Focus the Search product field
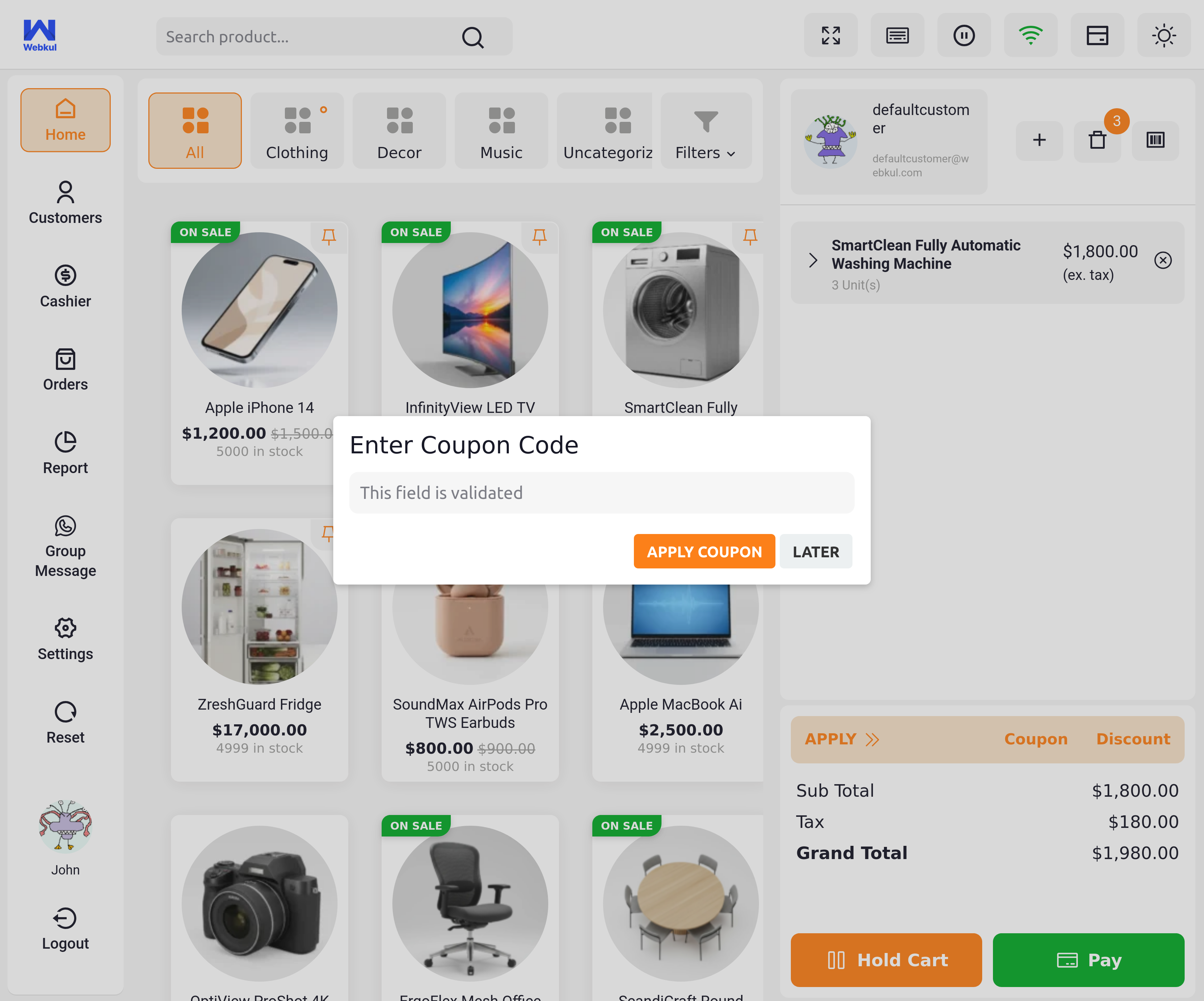The width and height of the screenshot is (1204, 1001). [x=334, y=37]
